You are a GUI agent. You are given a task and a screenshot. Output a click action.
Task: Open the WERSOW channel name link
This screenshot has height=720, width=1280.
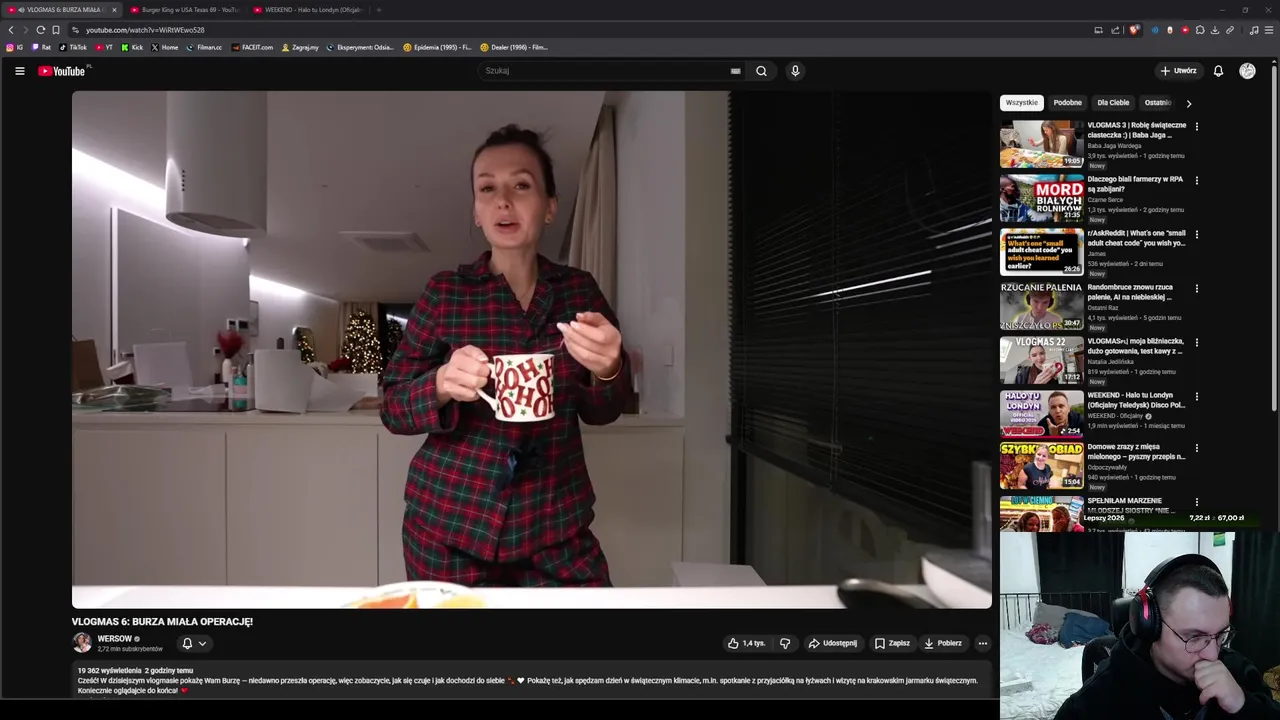(x=114, y=639)
